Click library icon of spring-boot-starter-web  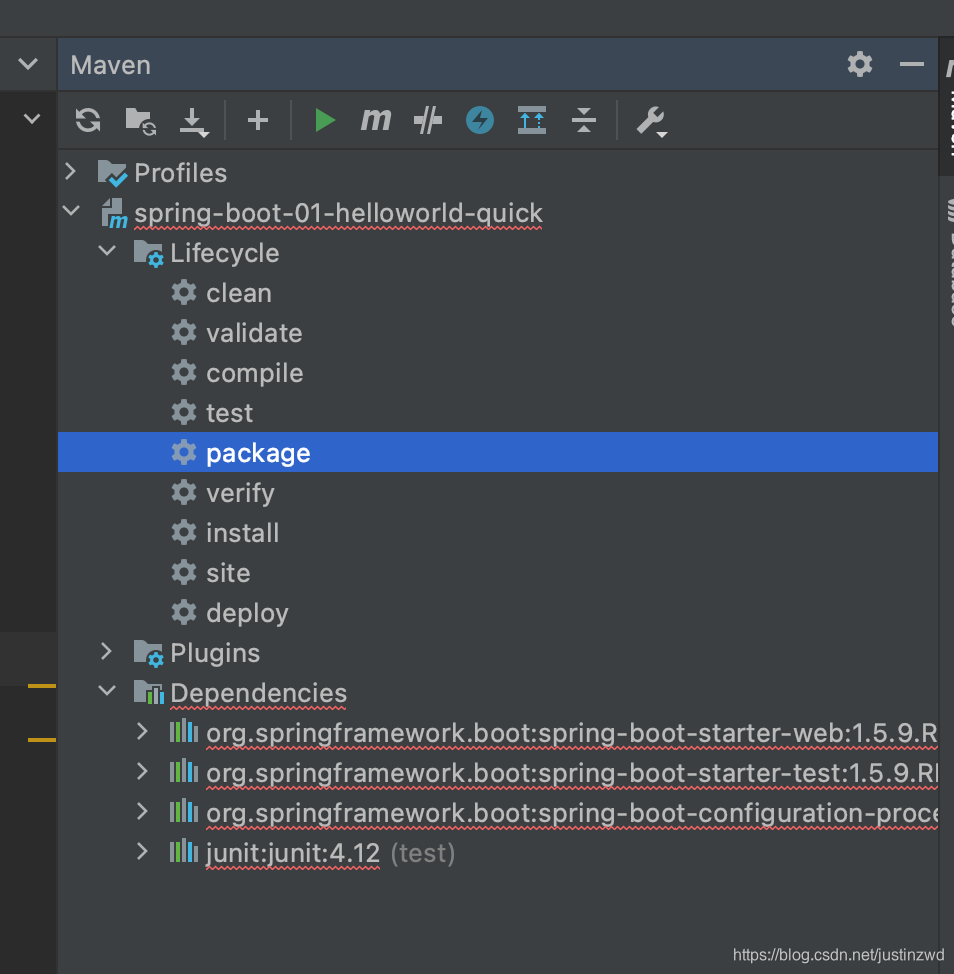(184, 732)
